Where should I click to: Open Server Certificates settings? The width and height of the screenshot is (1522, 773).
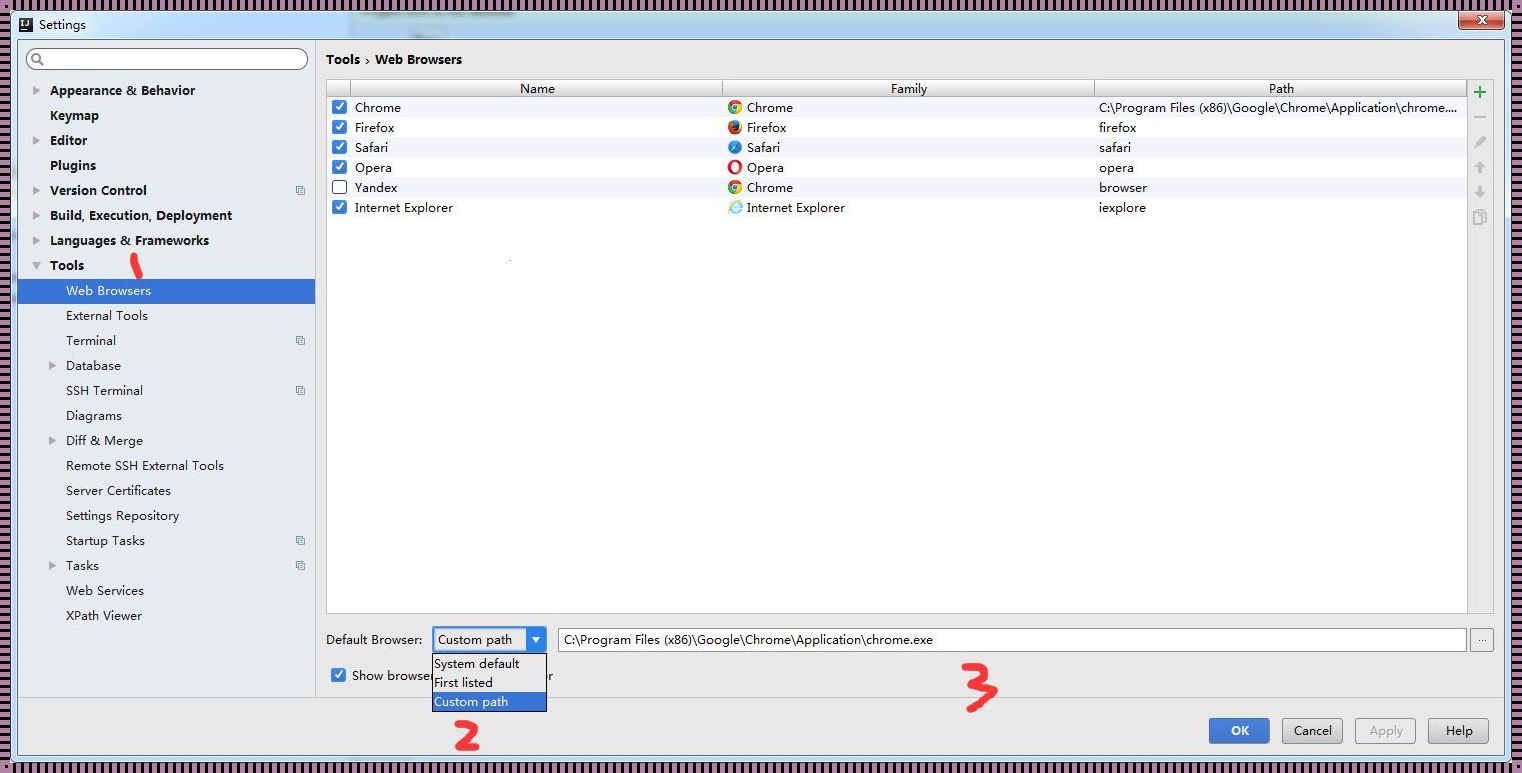tap(118, 490)
